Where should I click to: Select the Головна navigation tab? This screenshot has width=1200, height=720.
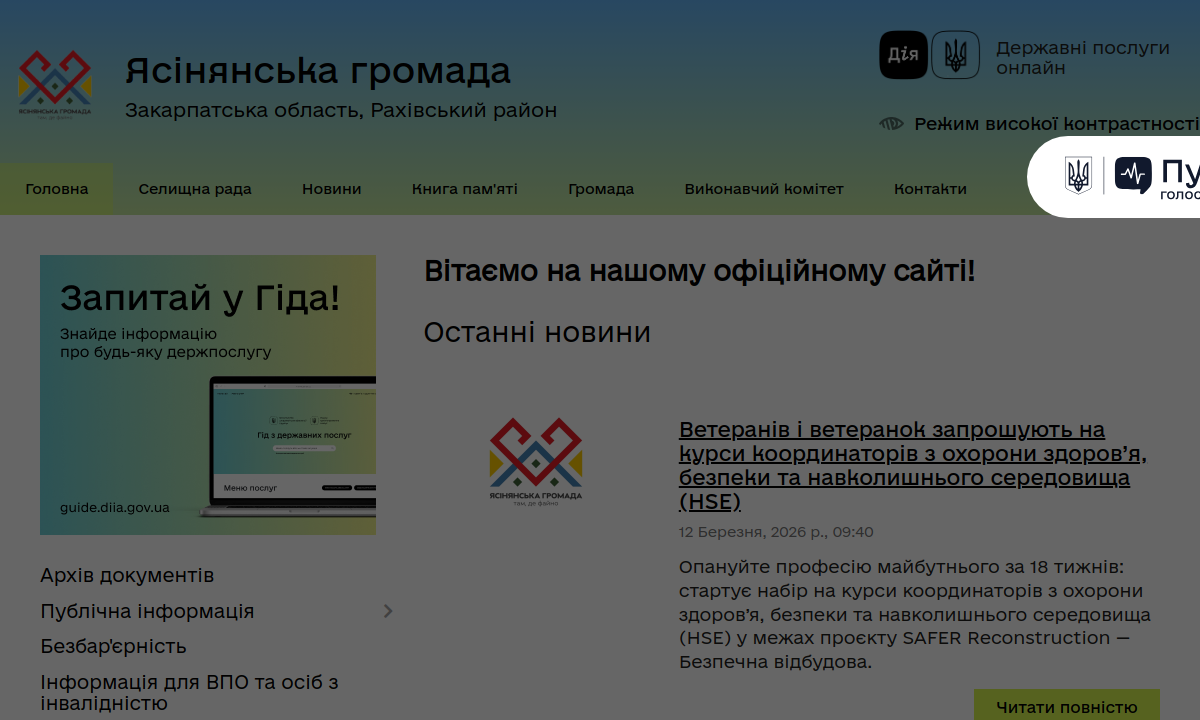point(57,189)
